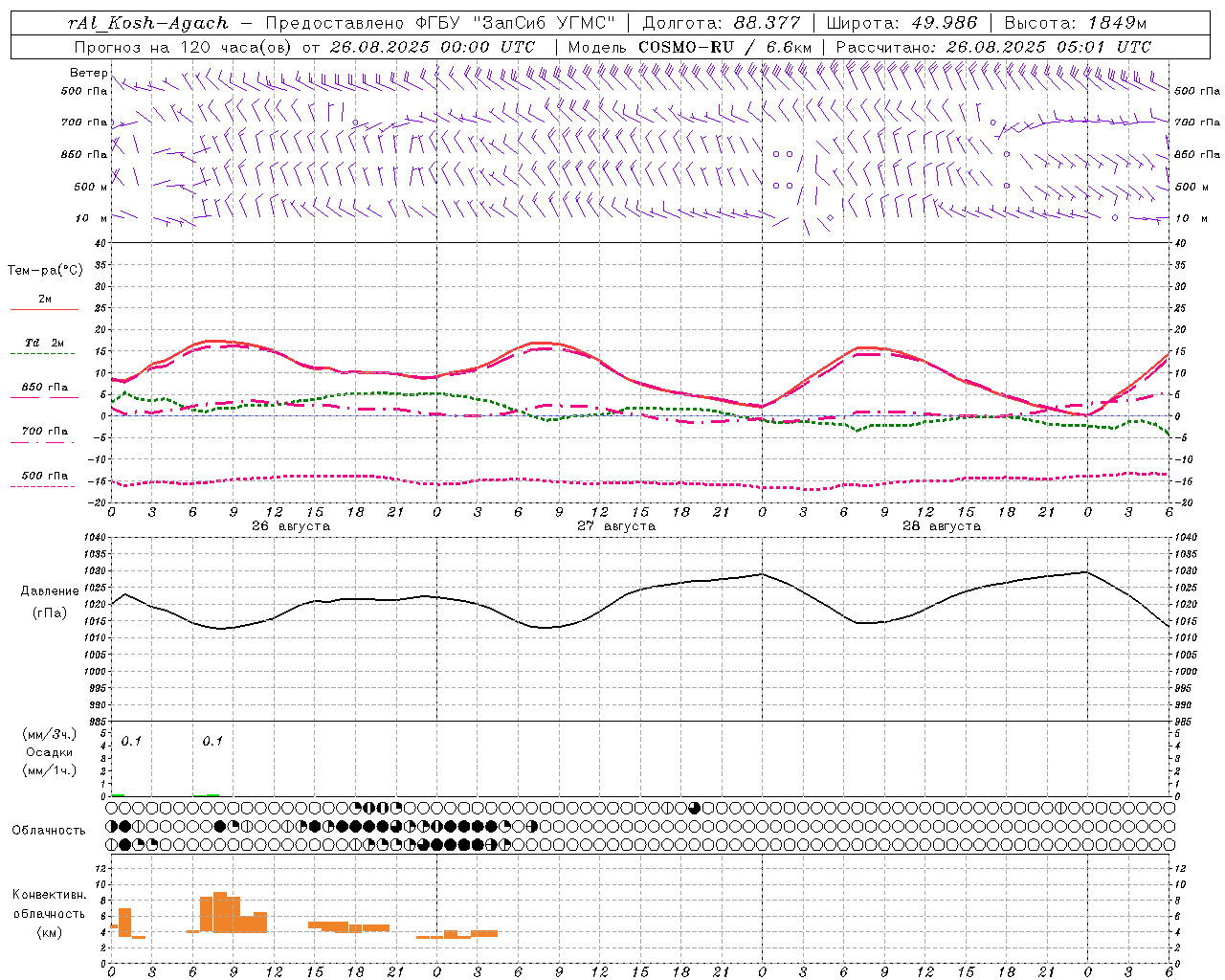1225x980 pixels.
Task: Click the 500 гПа temperature legend entry
Action: (44, 476)
